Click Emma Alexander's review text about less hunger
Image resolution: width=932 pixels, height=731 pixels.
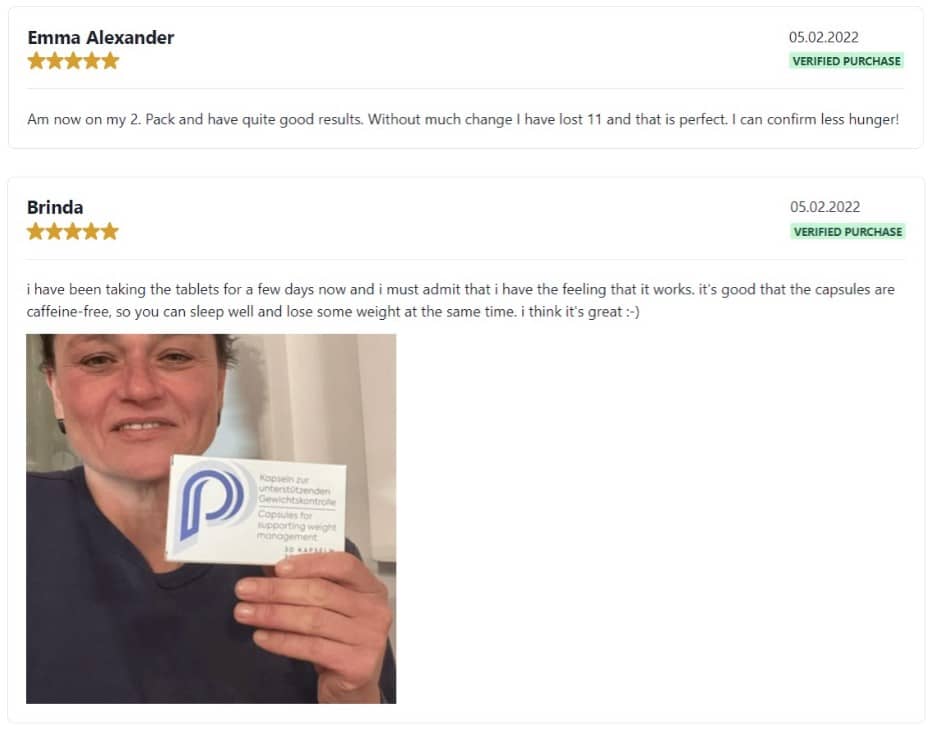click(463, 119)
